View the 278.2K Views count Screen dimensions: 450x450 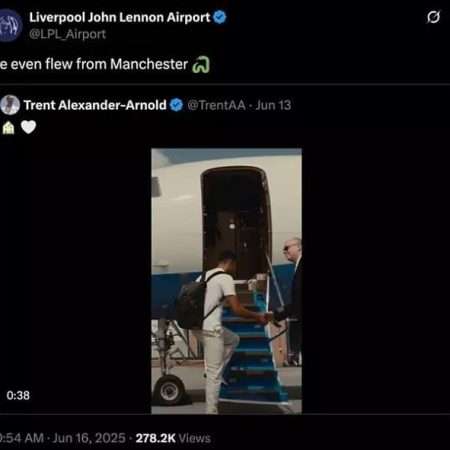(x=173, y=438)
